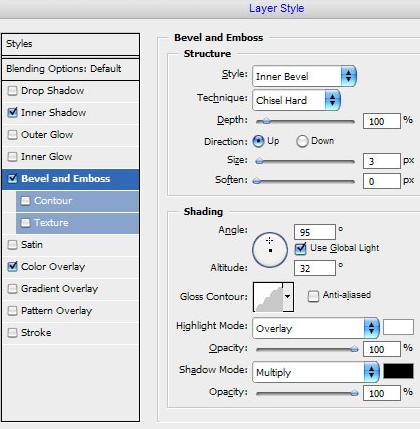Select the Drop Shadow style row
Image resolution: width=420 pixels, height=429 pixels.
point(70,91)
